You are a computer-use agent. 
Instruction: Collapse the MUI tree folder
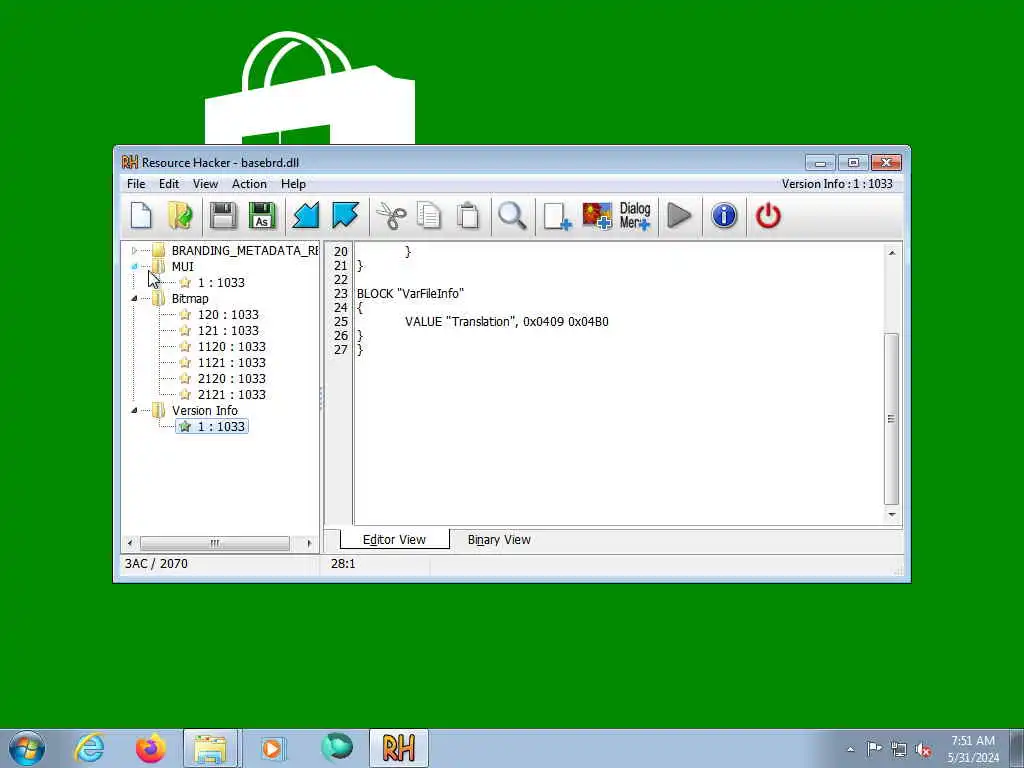click(135, 266)
